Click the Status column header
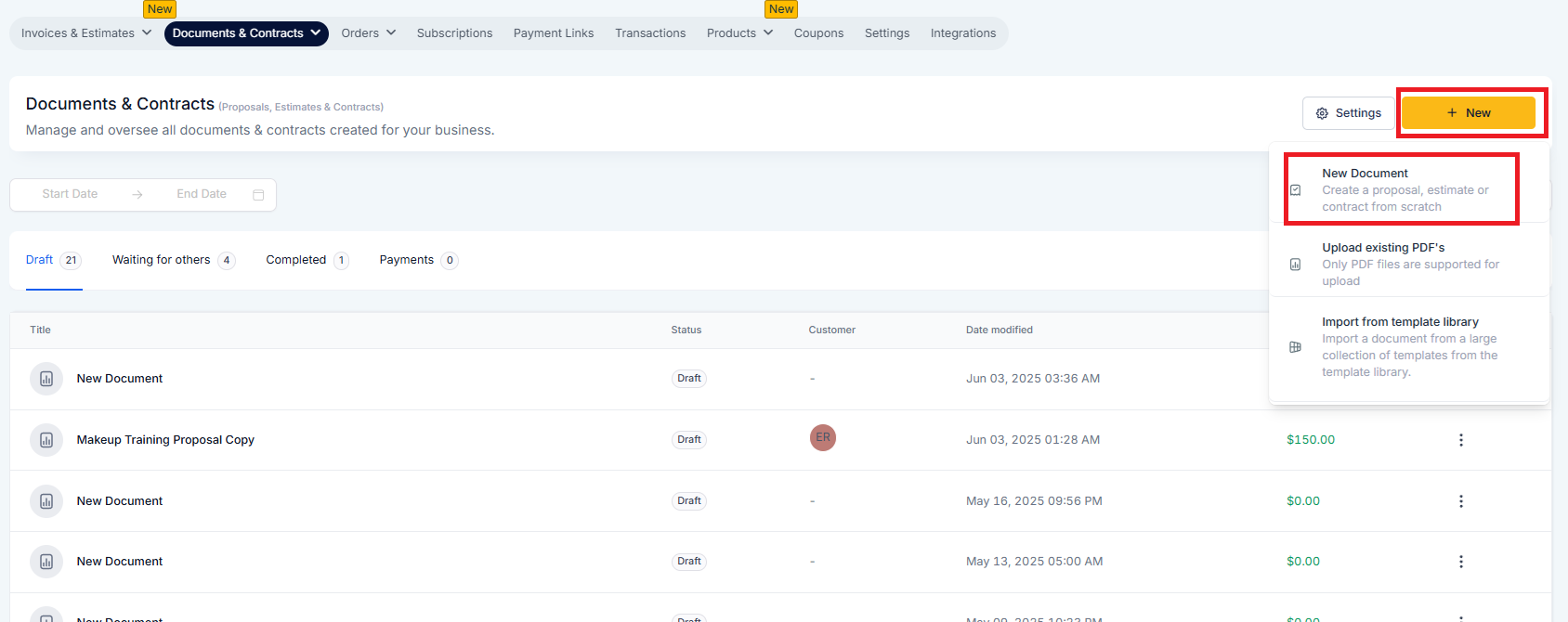1568x622 pixels. coord(686,330)
